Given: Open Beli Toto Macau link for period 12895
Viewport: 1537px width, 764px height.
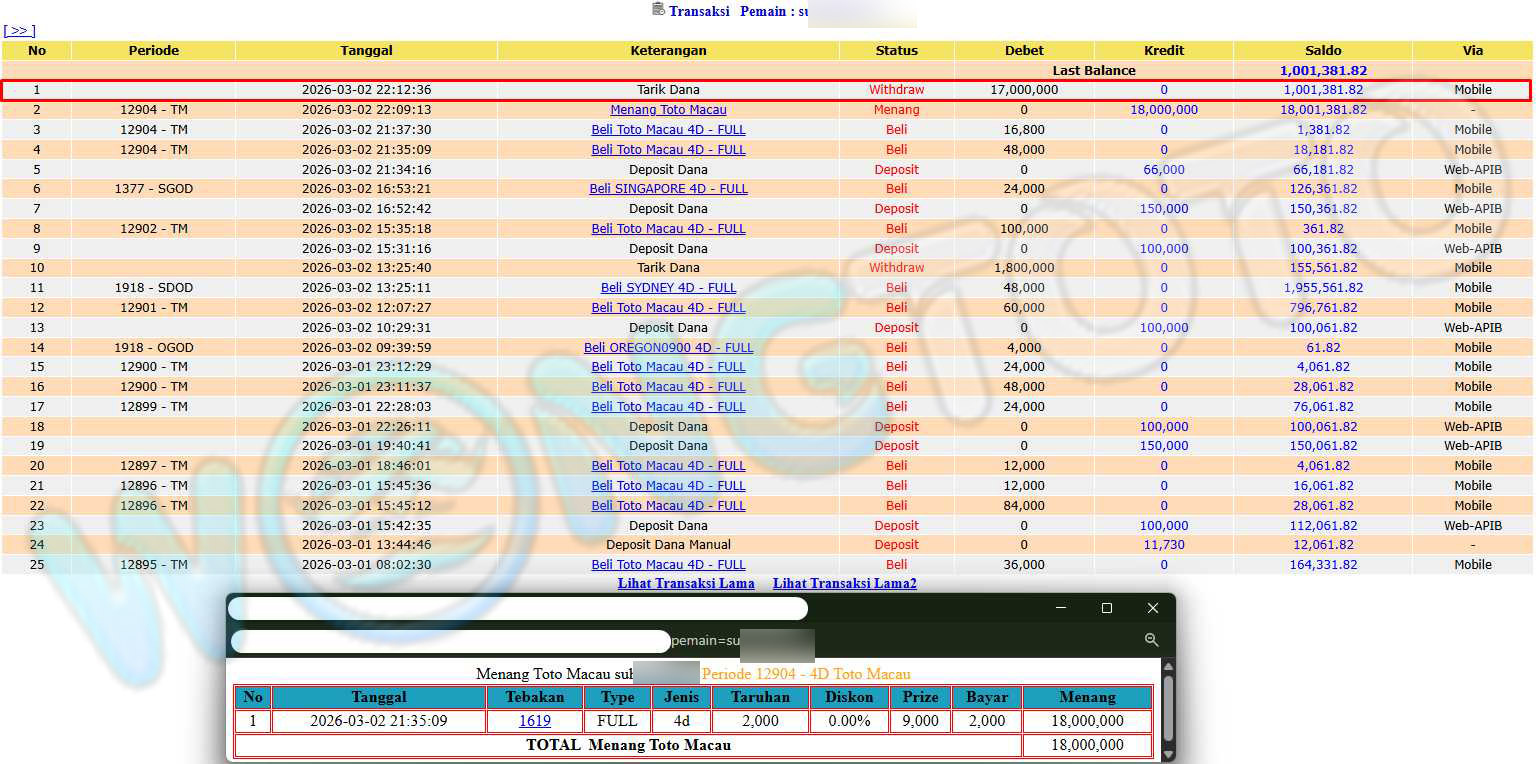Looking at the screenshot, I should [668, 565].
